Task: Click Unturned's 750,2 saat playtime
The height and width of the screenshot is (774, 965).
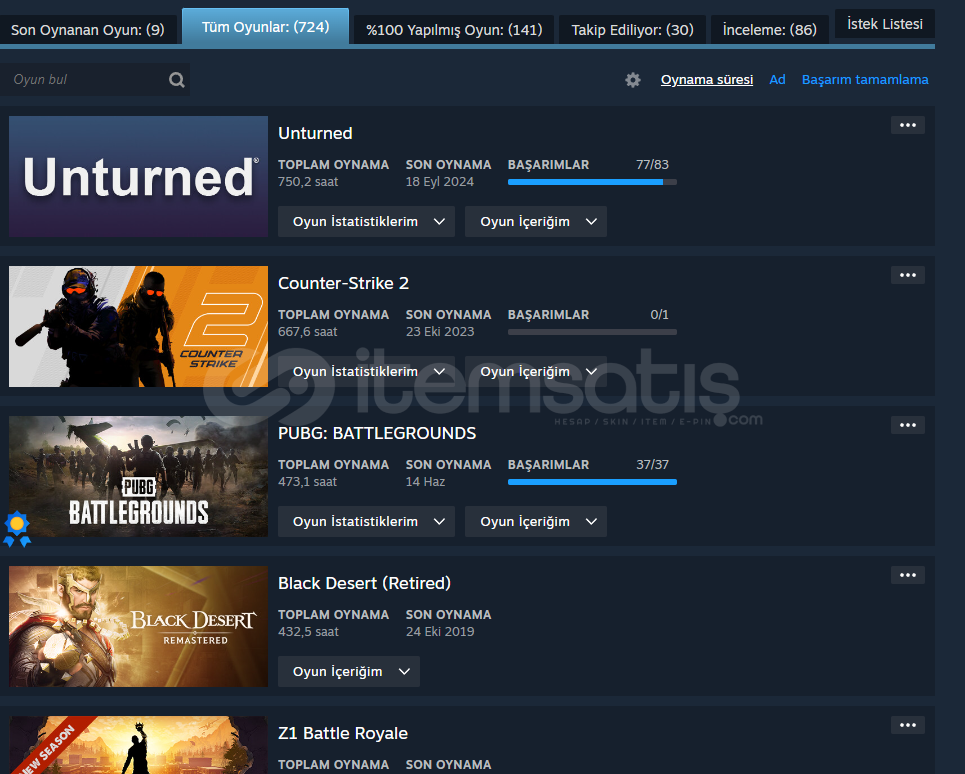Action: (308, 182)
